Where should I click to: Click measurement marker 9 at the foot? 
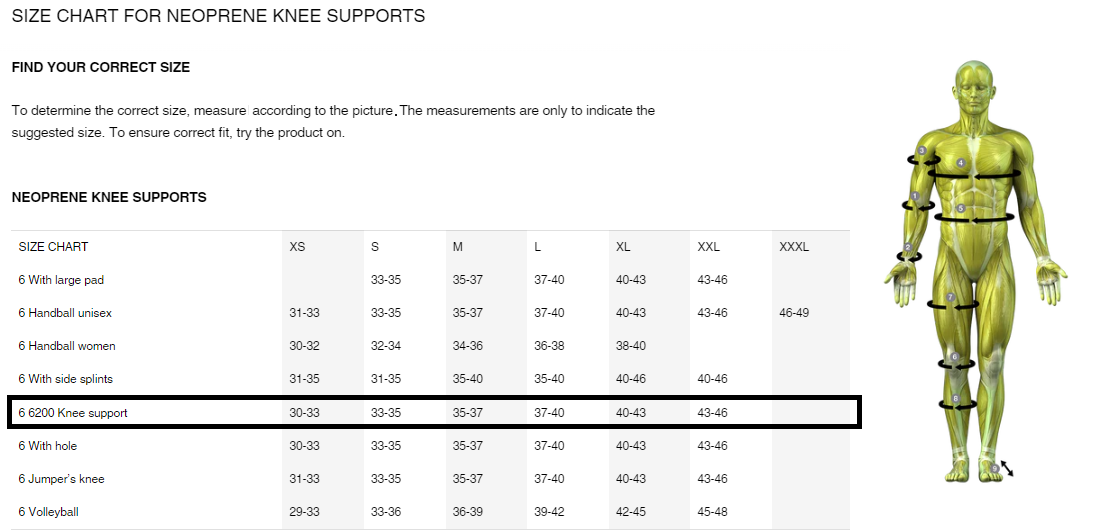[x=995, y=469]
